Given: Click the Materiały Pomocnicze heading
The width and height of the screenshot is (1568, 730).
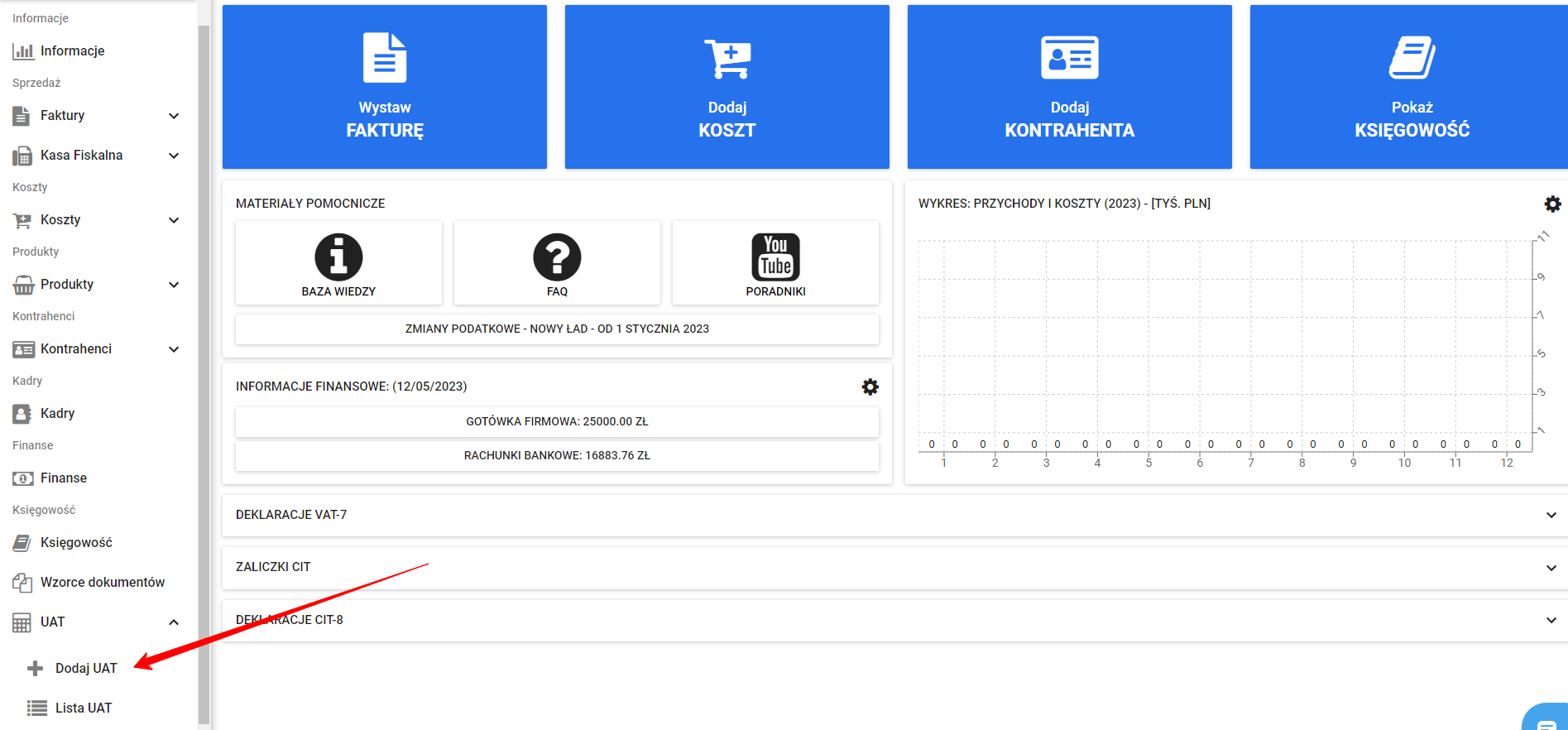Looking at the screenshot, I should (310, 204).
